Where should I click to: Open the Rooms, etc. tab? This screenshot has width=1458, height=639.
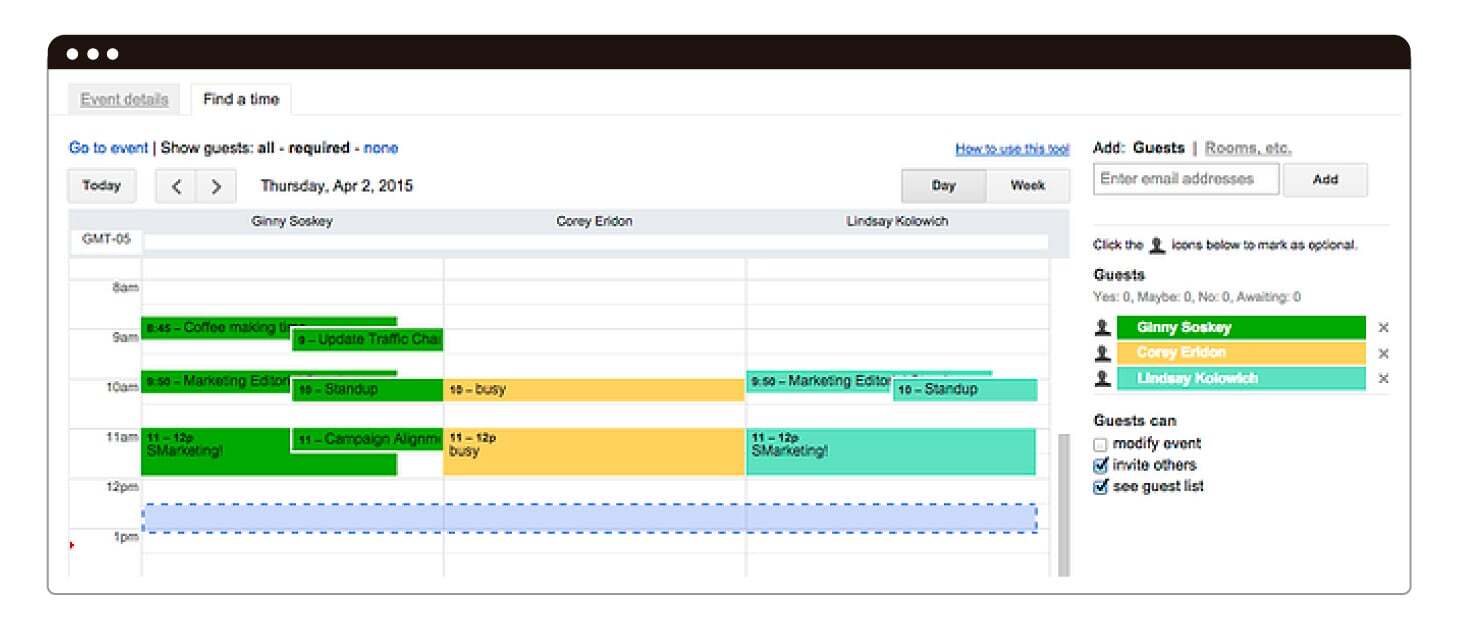pos(1247,148)
